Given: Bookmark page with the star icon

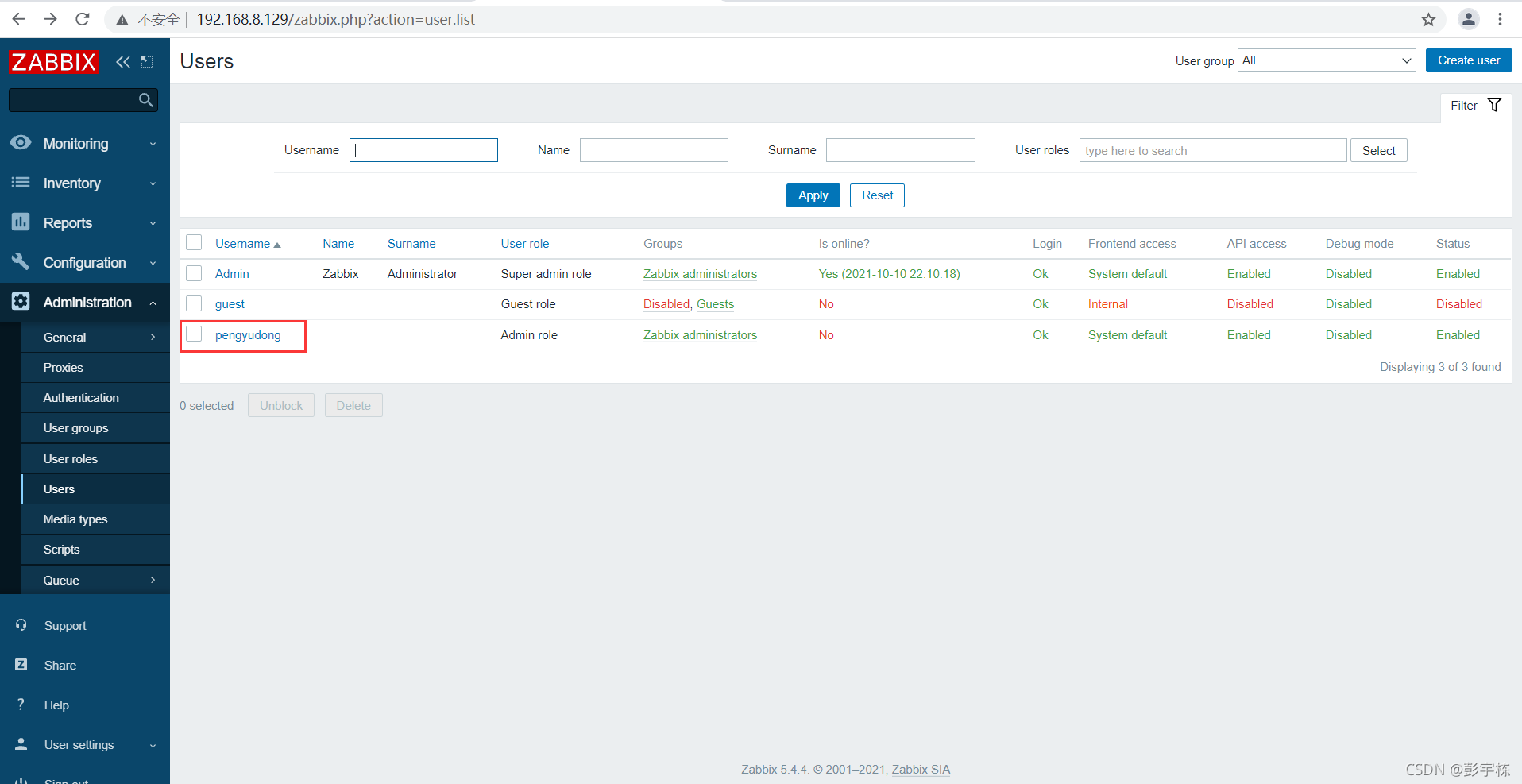Looking at the screenshot, I should (1428, 19).
